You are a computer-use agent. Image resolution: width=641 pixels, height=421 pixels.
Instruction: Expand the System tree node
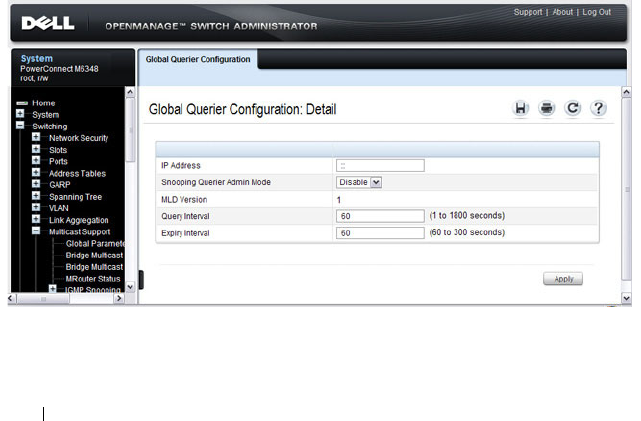[x=20, y=114]
